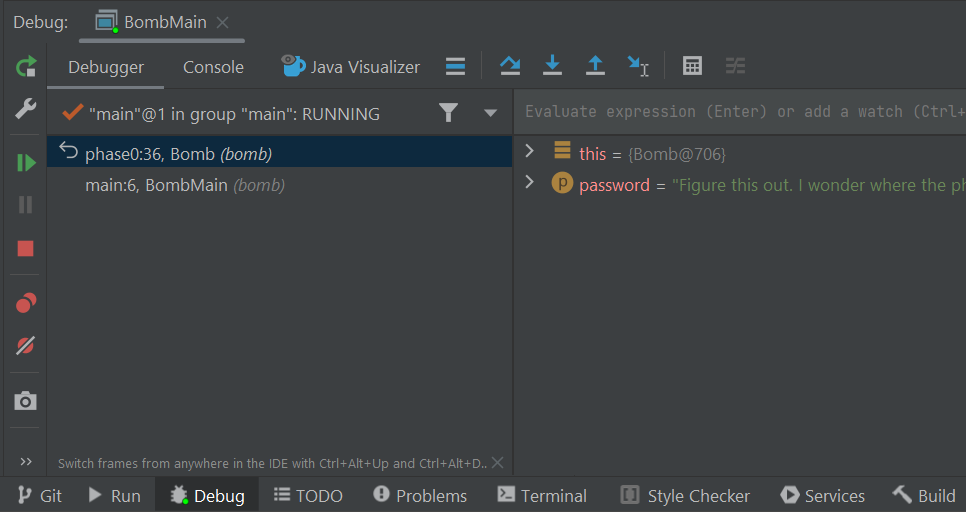The height and width of the screenshot is (512, 966).
Task: Select frame phase0:36, Bomb
Action: point(280,152)
